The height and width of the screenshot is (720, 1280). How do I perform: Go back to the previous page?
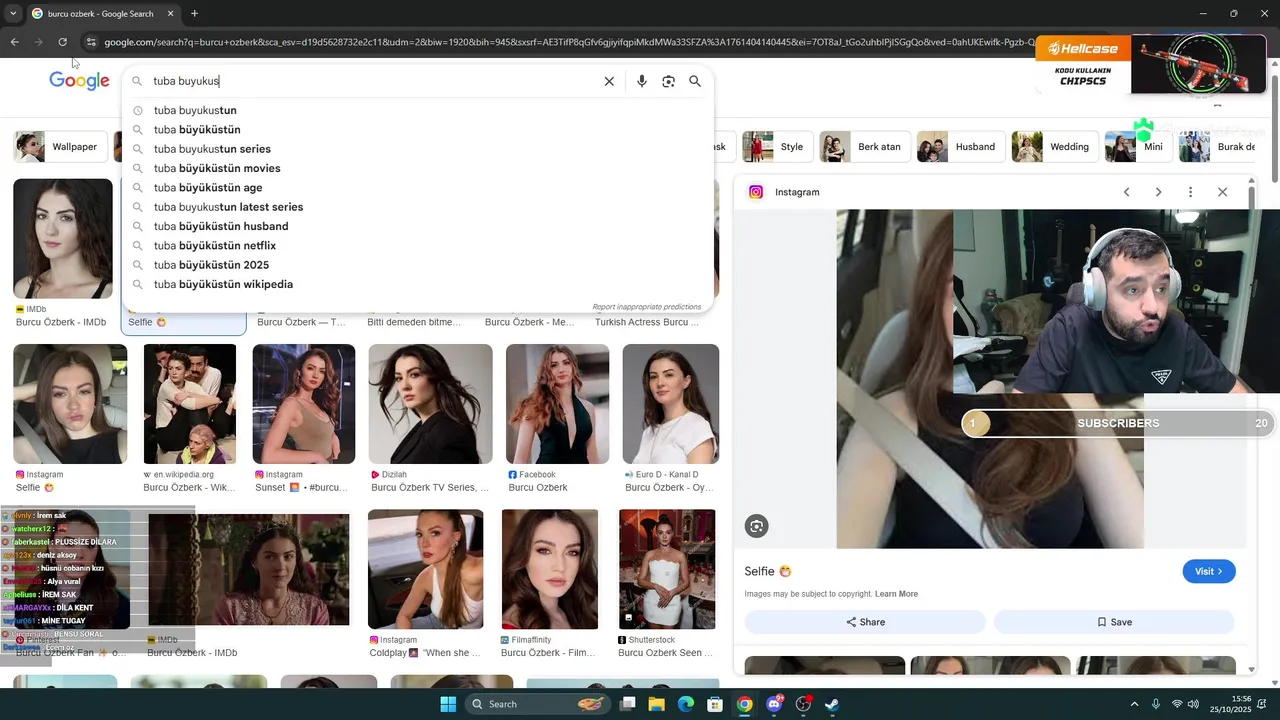[x=14, y=42]
